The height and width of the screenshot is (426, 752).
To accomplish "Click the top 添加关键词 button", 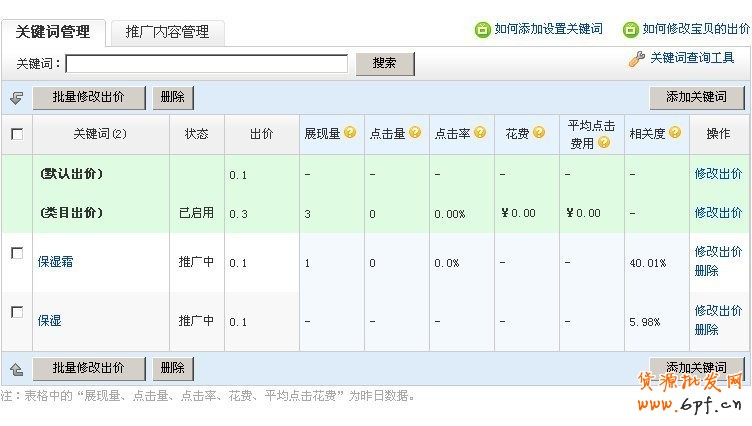I will pyautogui.click(x=697, y=98).
